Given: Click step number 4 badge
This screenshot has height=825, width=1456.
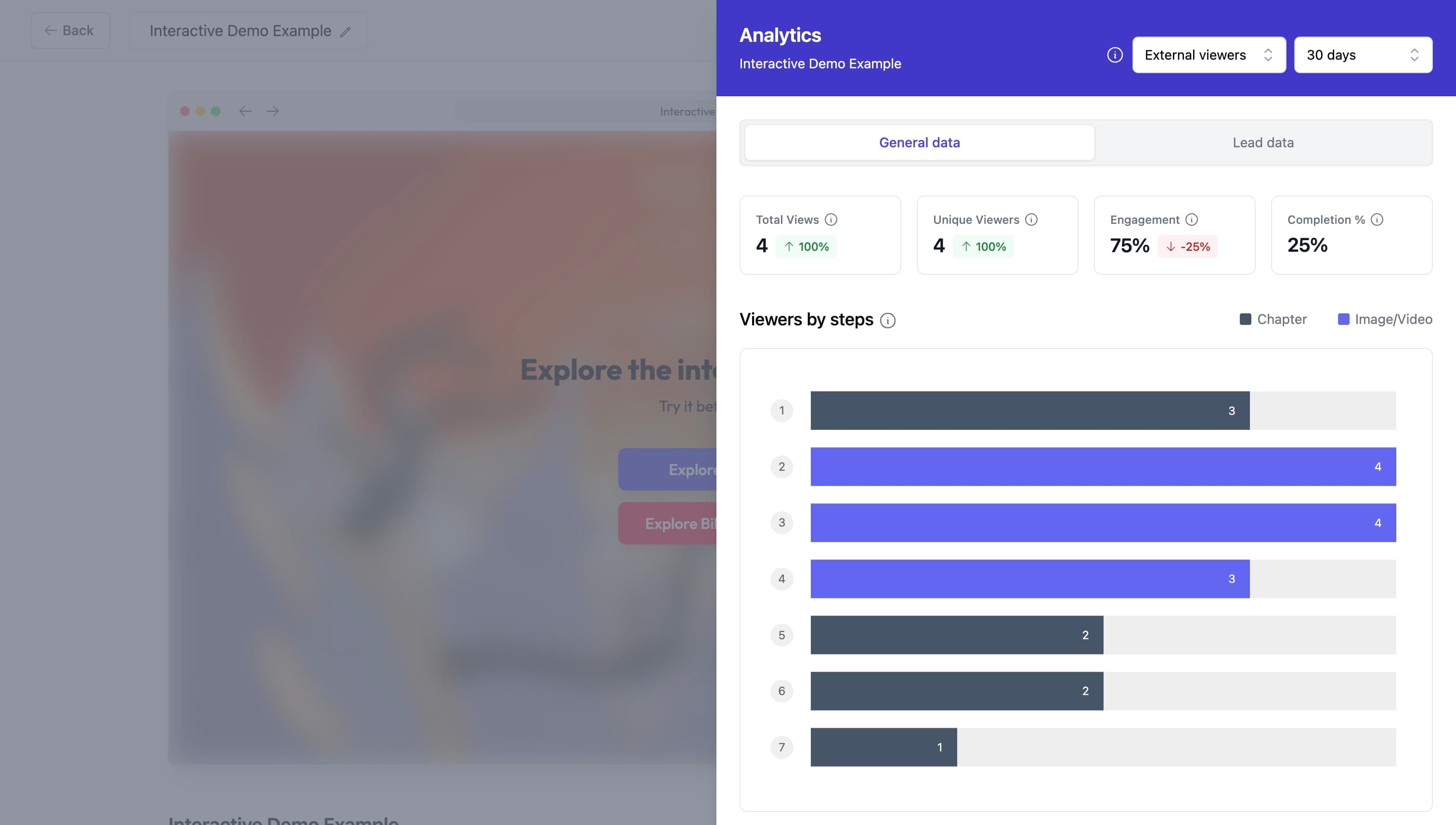Looking at the screenshot, I should point(781,579).
